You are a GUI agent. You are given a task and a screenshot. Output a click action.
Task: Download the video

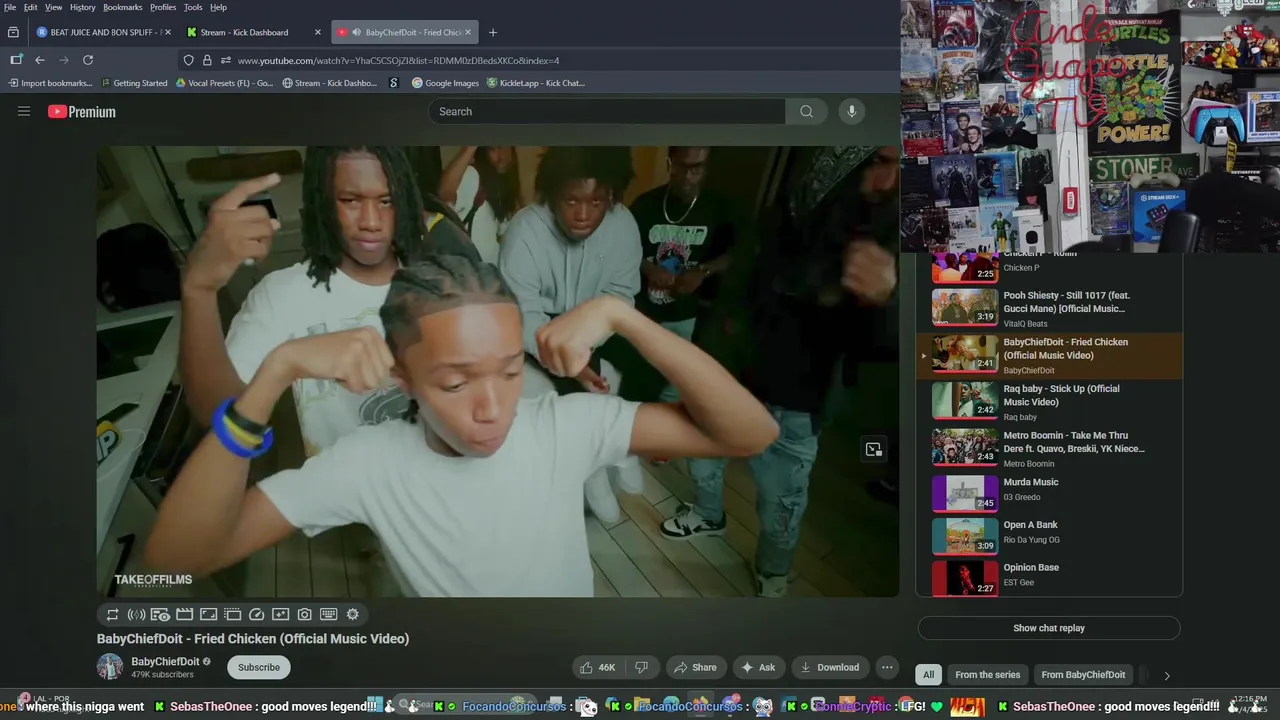830,667
